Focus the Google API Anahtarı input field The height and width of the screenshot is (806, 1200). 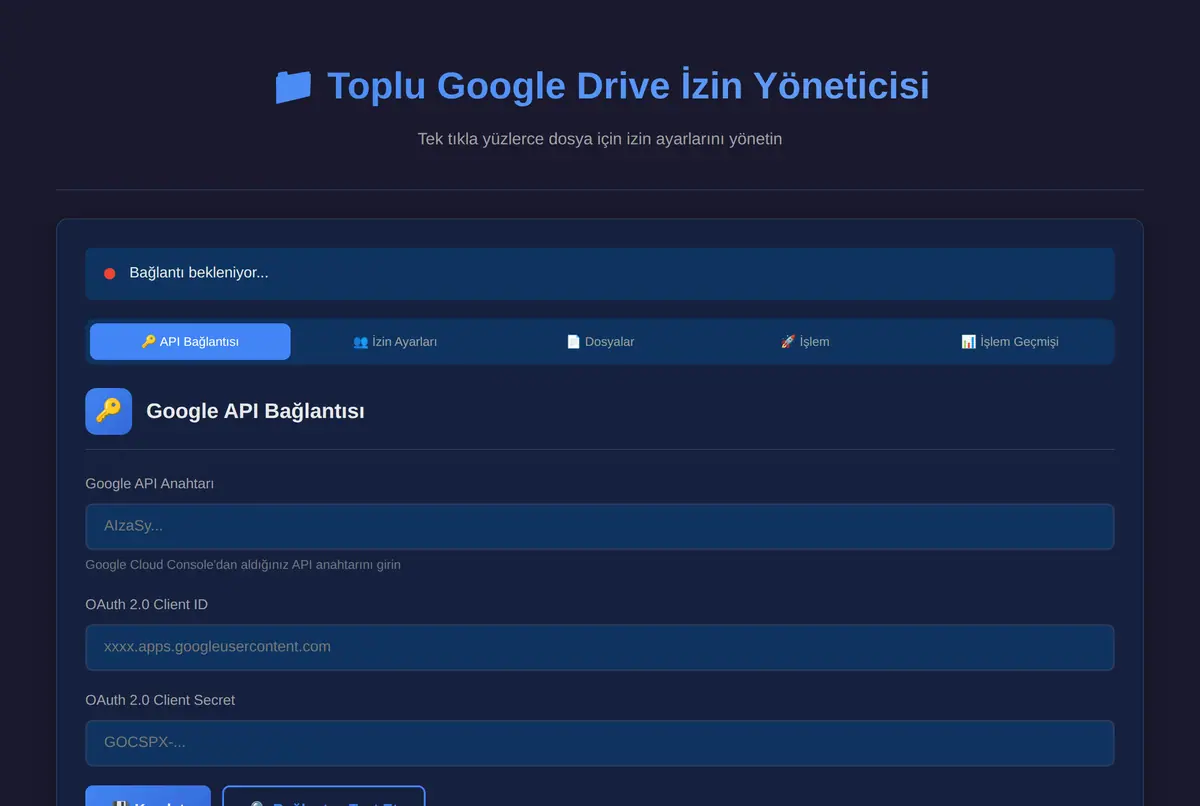click(600, 526)
